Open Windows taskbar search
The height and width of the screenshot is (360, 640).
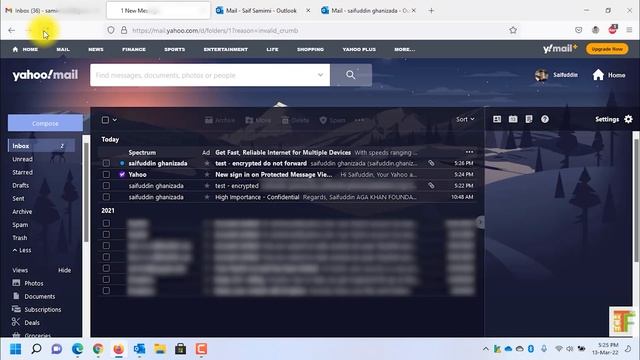pos(36,349)
